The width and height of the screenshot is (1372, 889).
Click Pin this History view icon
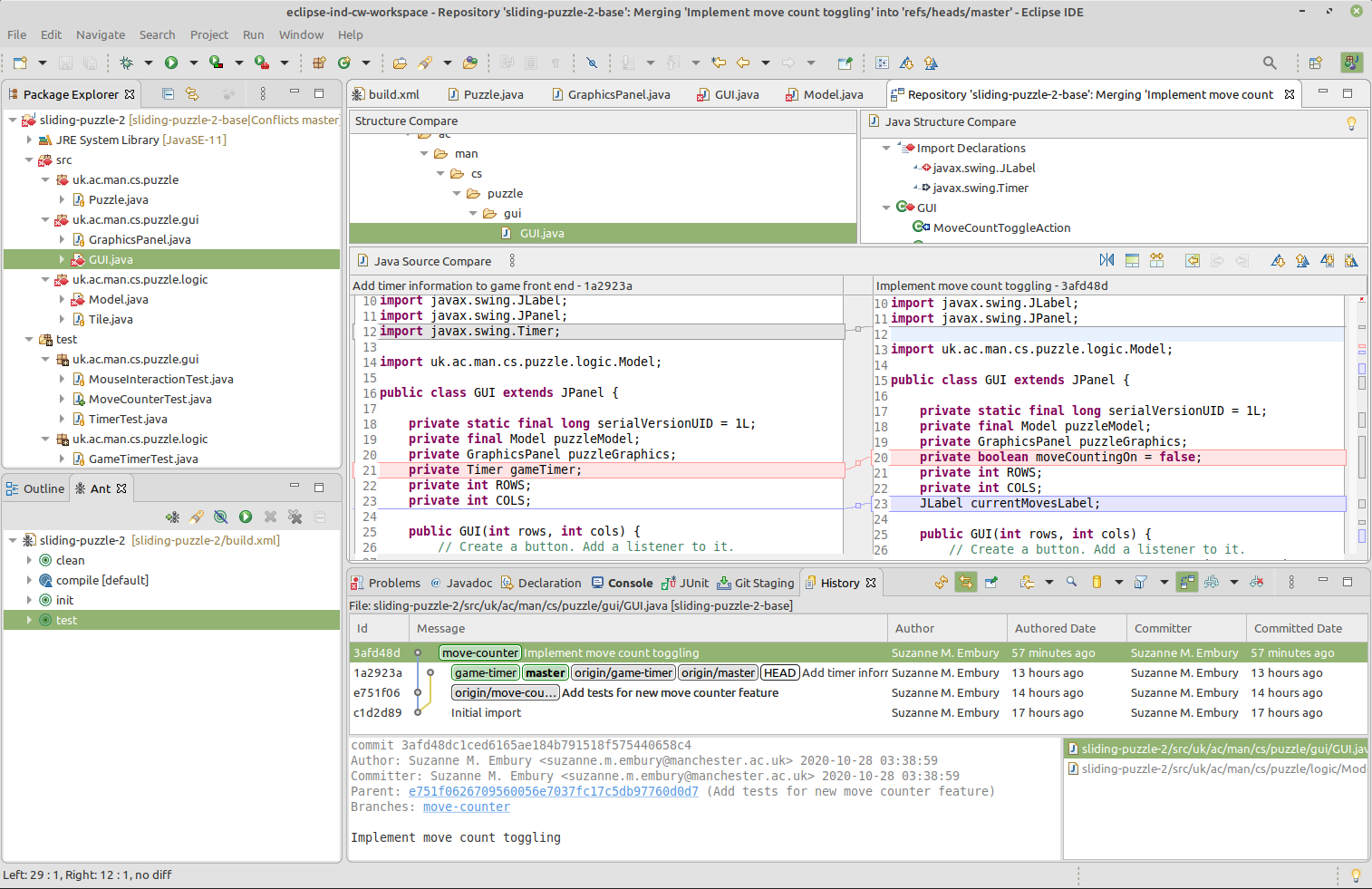coord(991,582)
